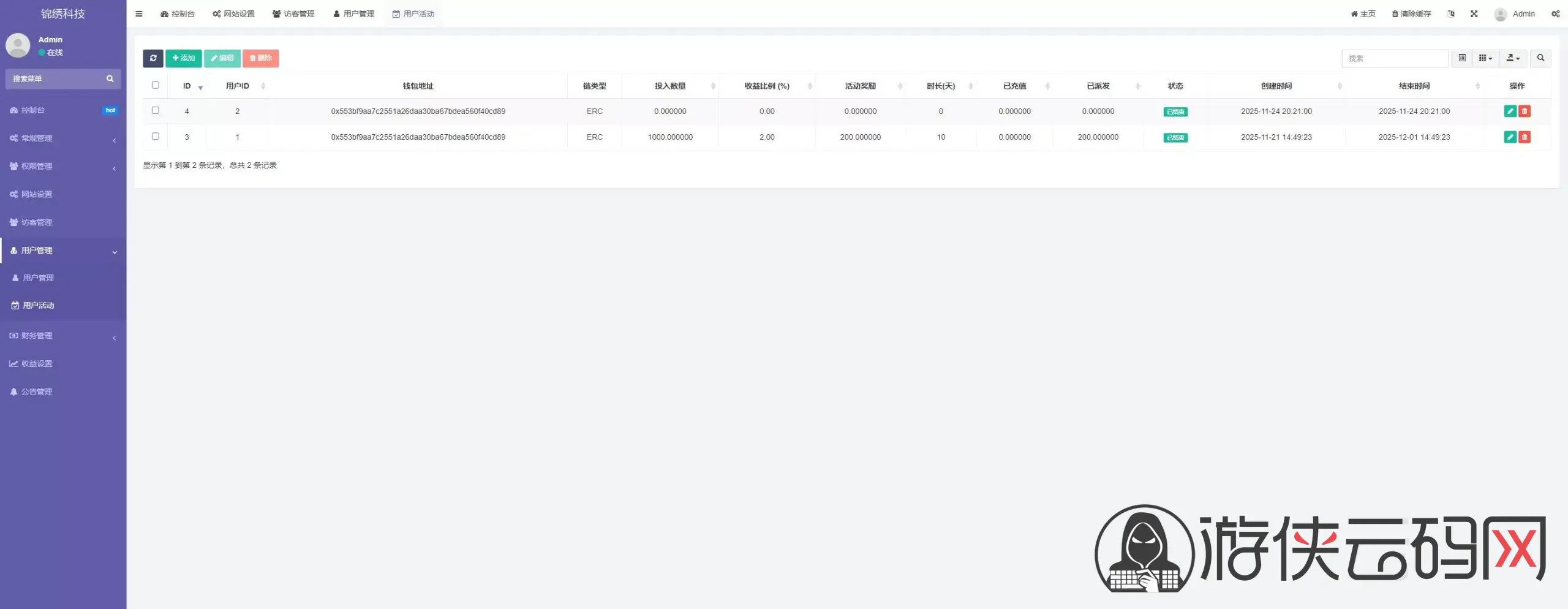Viewport: 1568px width, 609px height.
Task: Select the checkbox for row ID 4
Action: 156,110
